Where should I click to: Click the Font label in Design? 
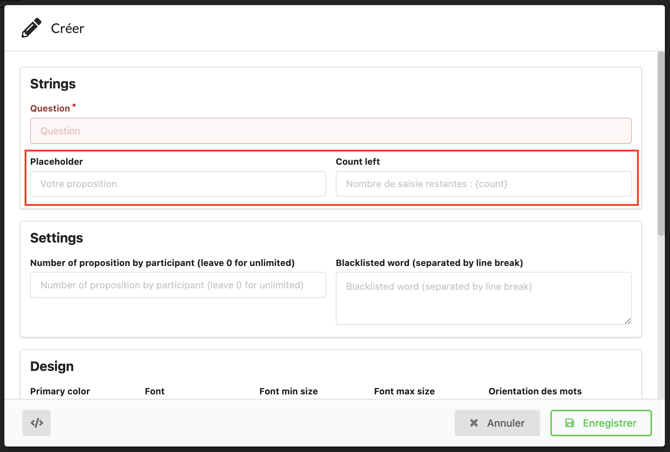tap(154, 391)
